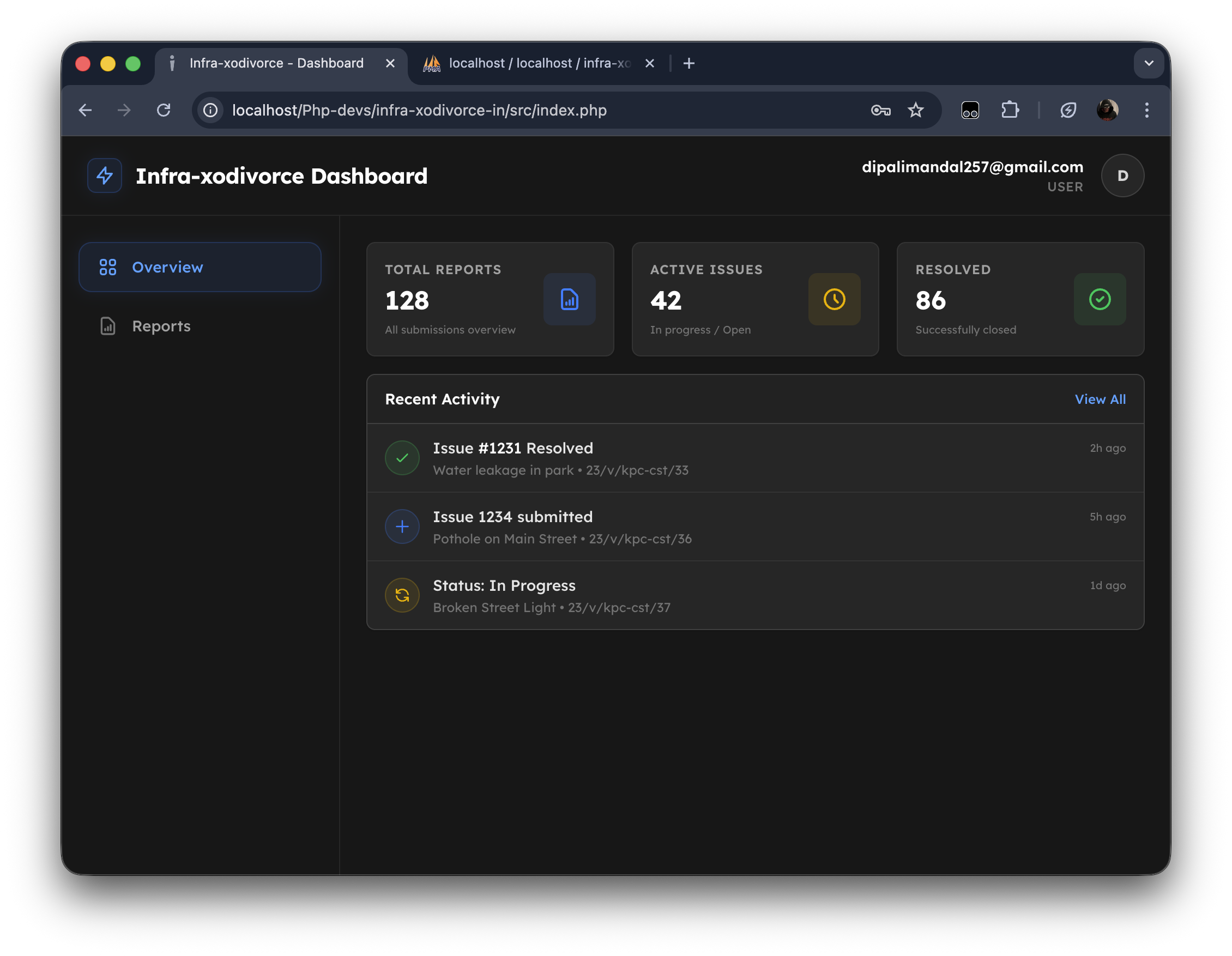1232x956 pixels.
Task: Open the tab search chevron at top right
Action: [x=1149, y=63]
